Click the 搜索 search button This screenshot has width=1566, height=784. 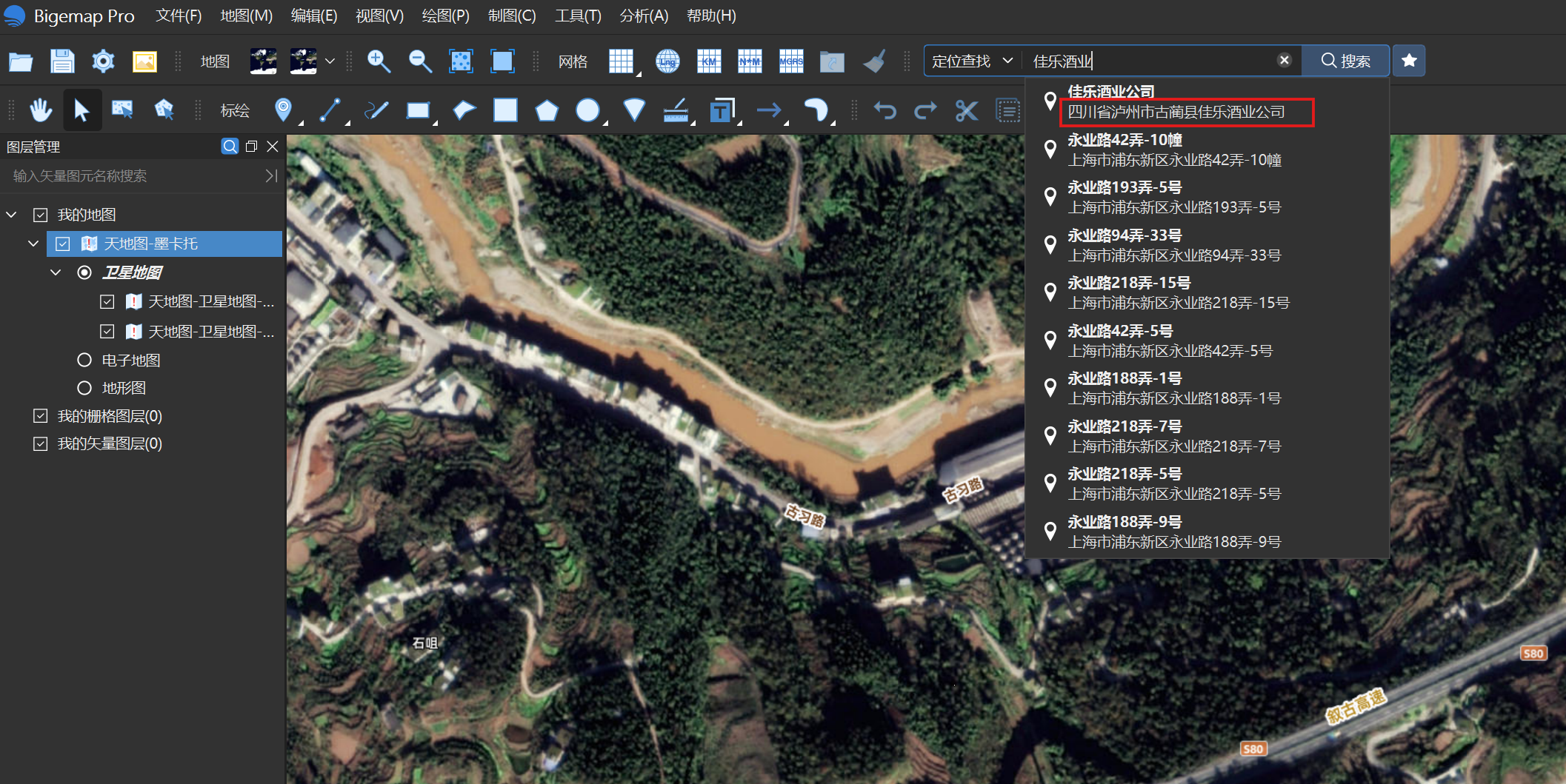pos(1345,61)
